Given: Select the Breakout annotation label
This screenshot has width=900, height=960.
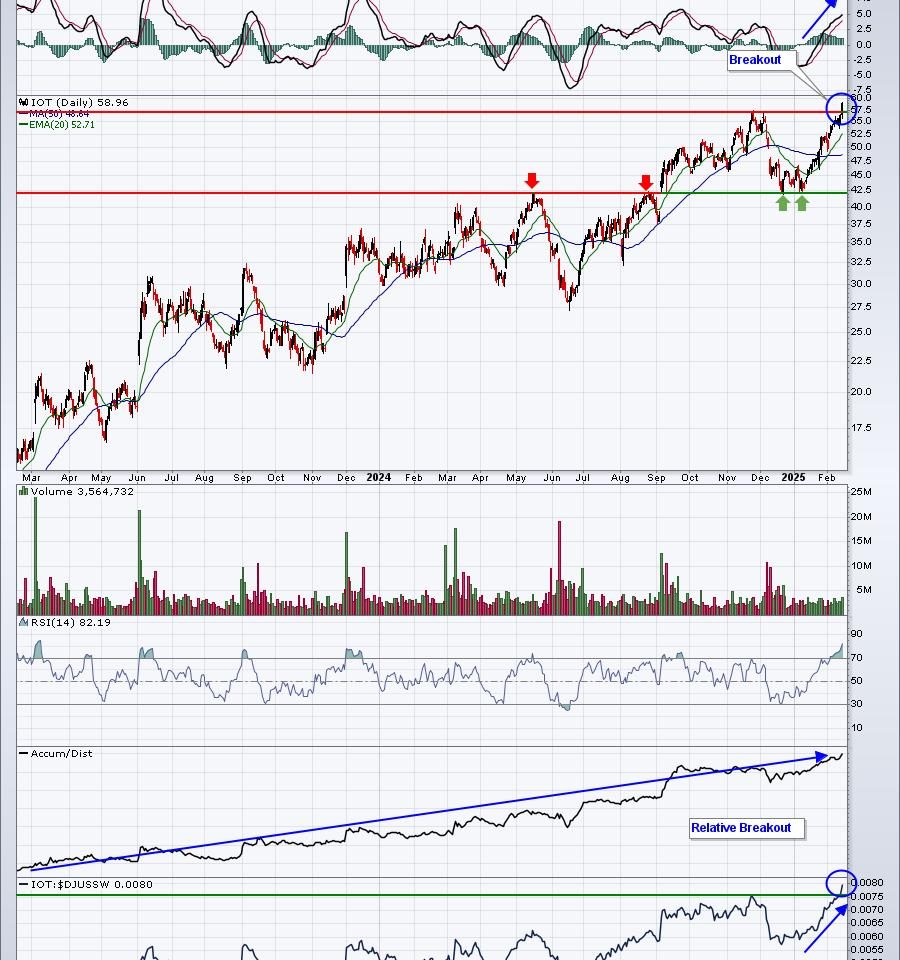Looking at the screenshot, I should click(755, 60).
